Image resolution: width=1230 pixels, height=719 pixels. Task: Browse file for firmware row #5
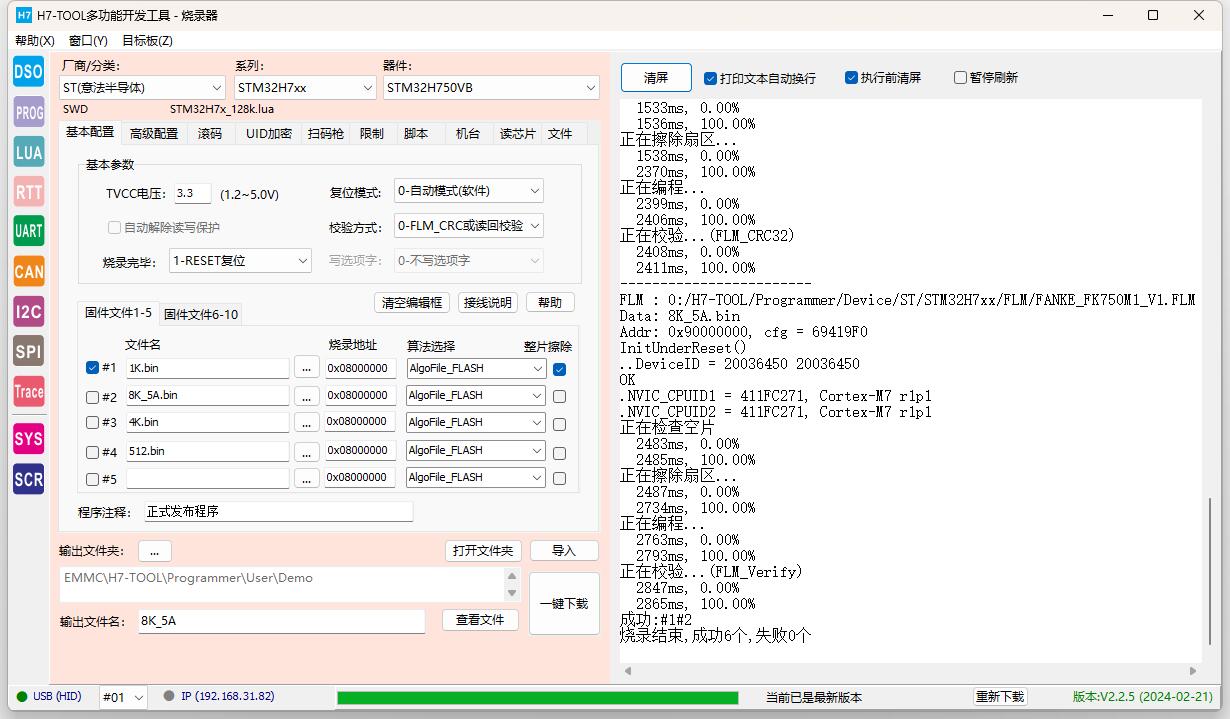point(307,478)
